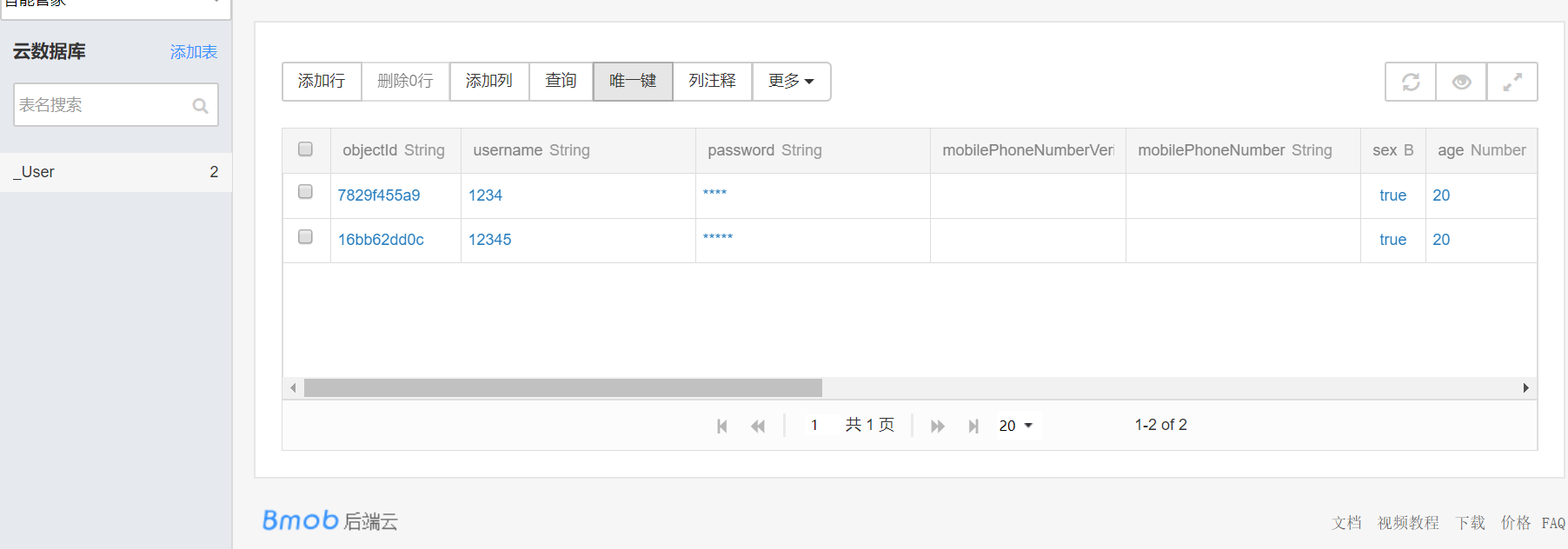
Task: Open the 价格 footer link
Action: tap(1516, 523)
